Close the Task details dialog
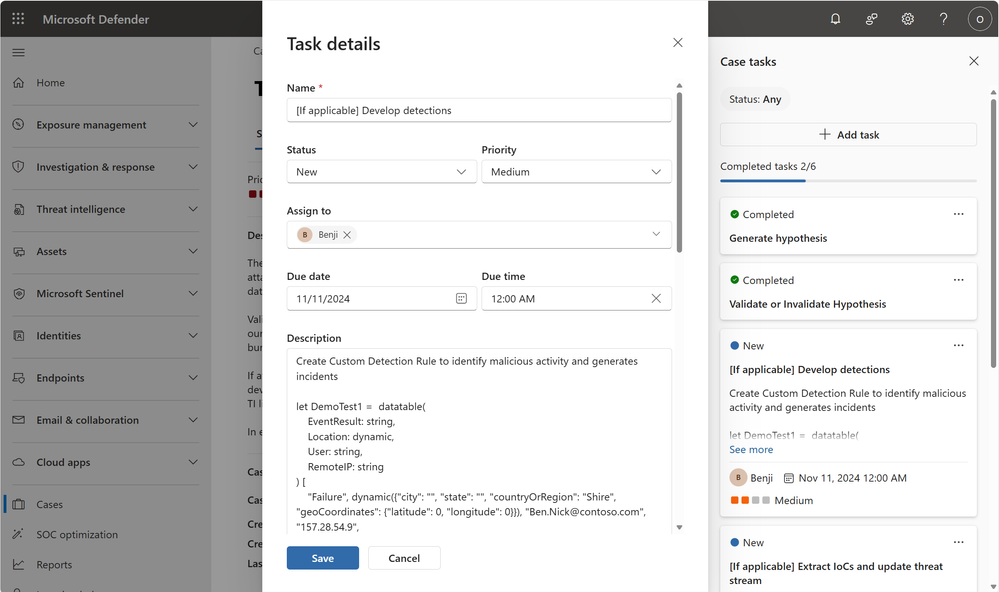 tap(678, 43)
